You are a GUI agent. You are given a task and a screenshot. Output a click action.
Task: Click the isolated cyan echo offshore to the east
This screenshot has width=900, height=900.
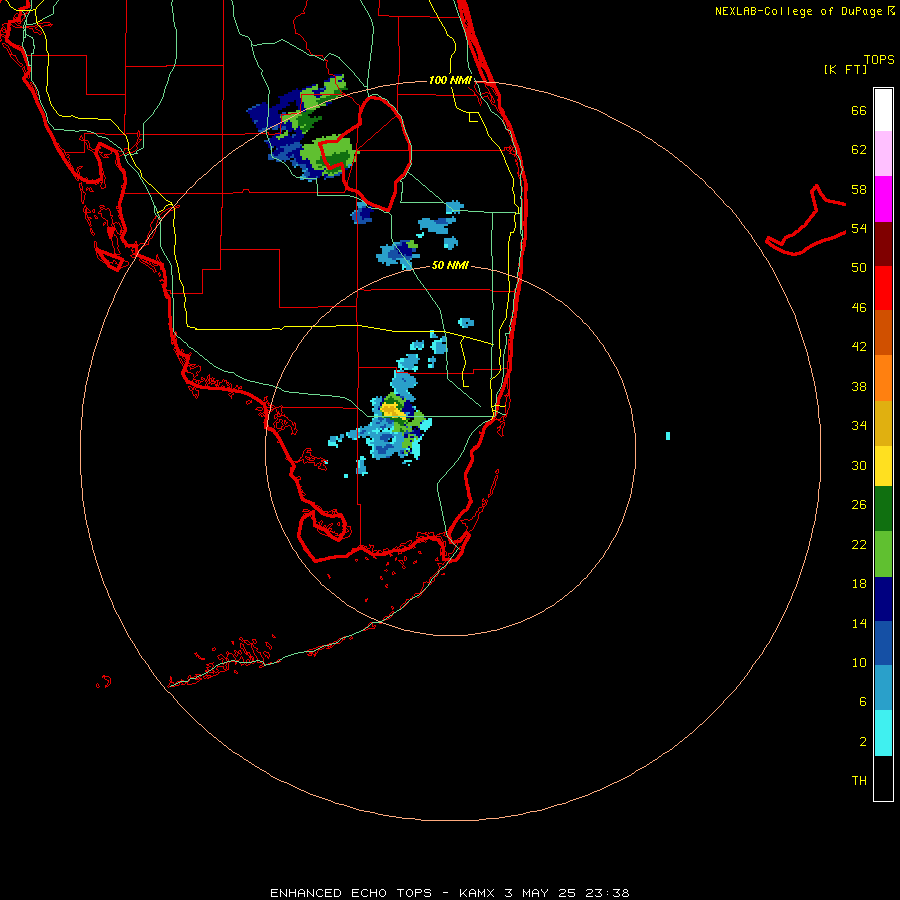click(x=668, y=436)
